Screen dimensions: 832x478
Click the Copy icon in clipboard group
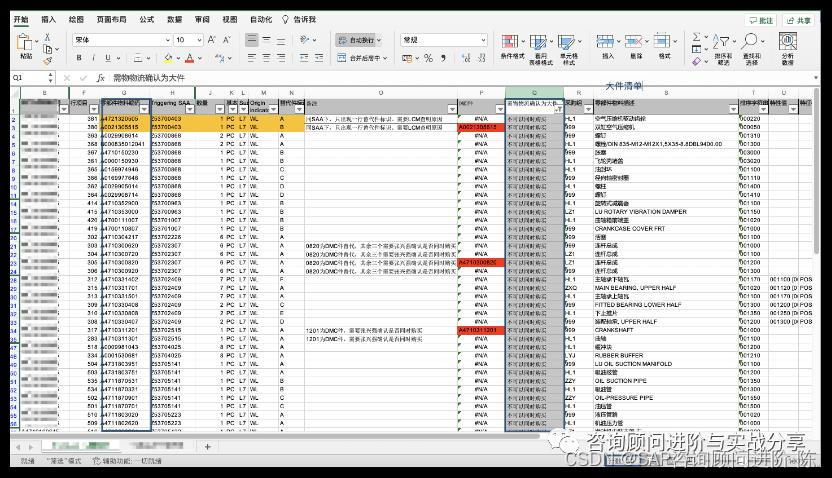48,49
